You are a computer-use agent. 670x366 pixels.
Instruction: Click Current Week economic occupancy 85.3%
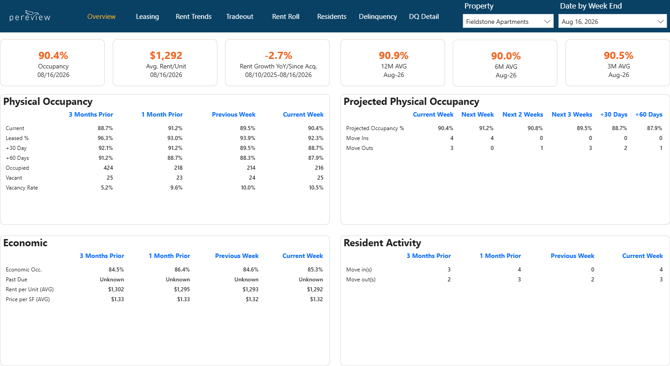(x=315, y=269)
